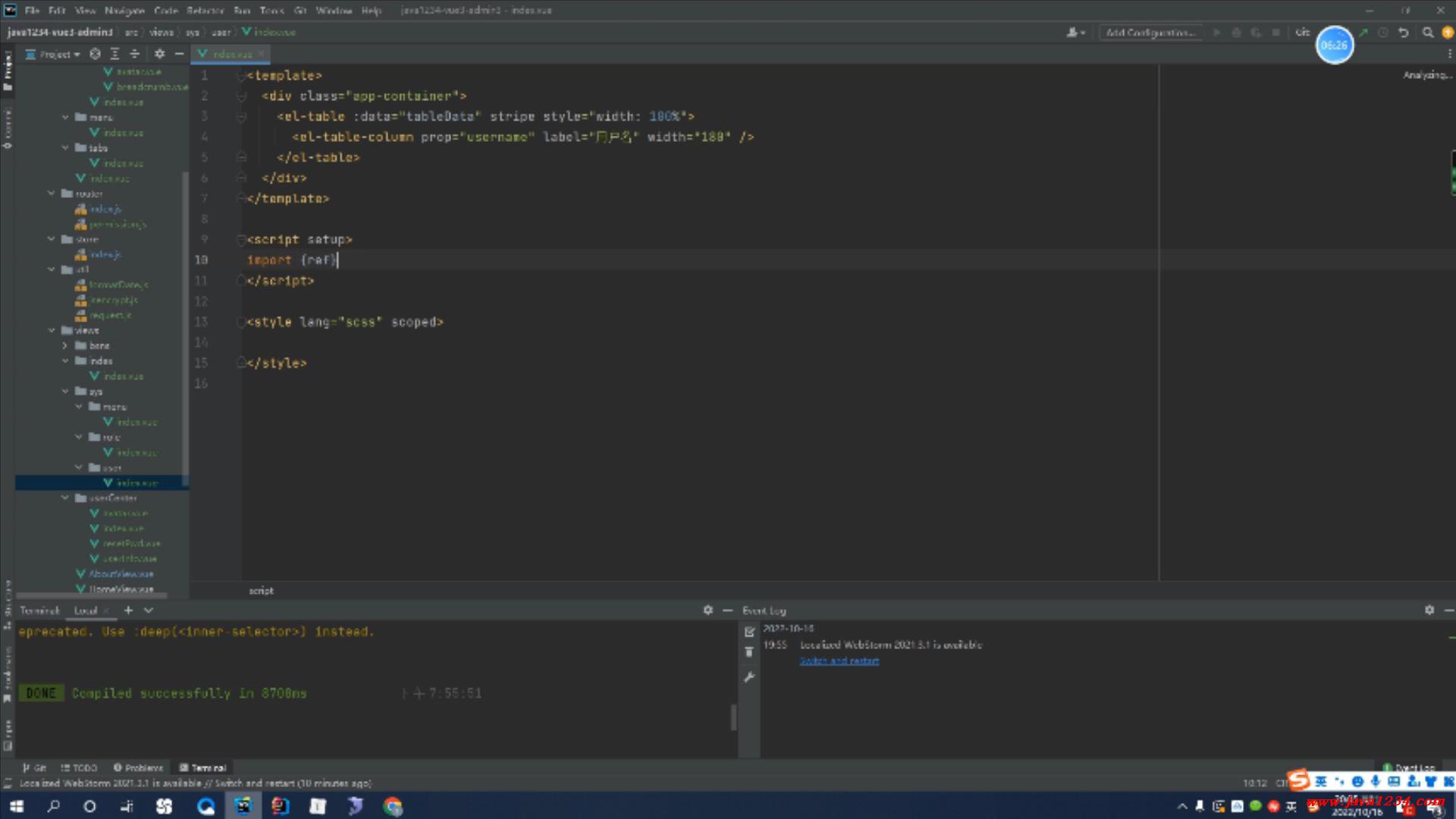Open Project view dropdown
Viewport: 1456px width, 819px height.
[53, 54]
